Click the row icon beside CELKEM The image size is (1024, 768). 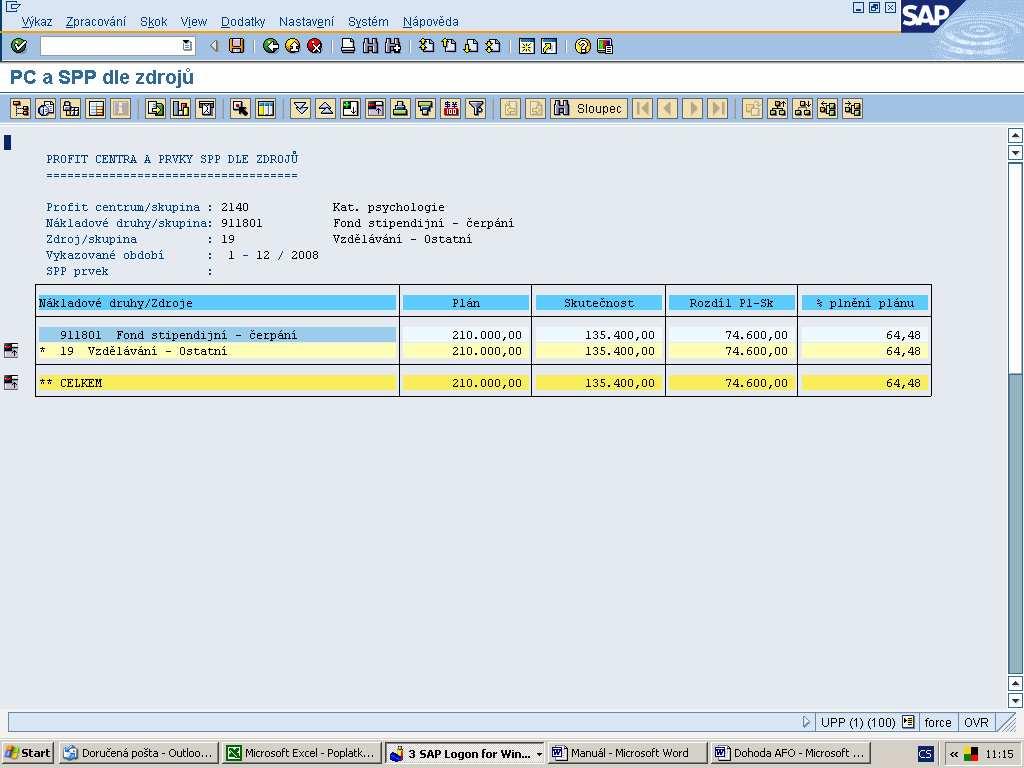tap(11, 382)
